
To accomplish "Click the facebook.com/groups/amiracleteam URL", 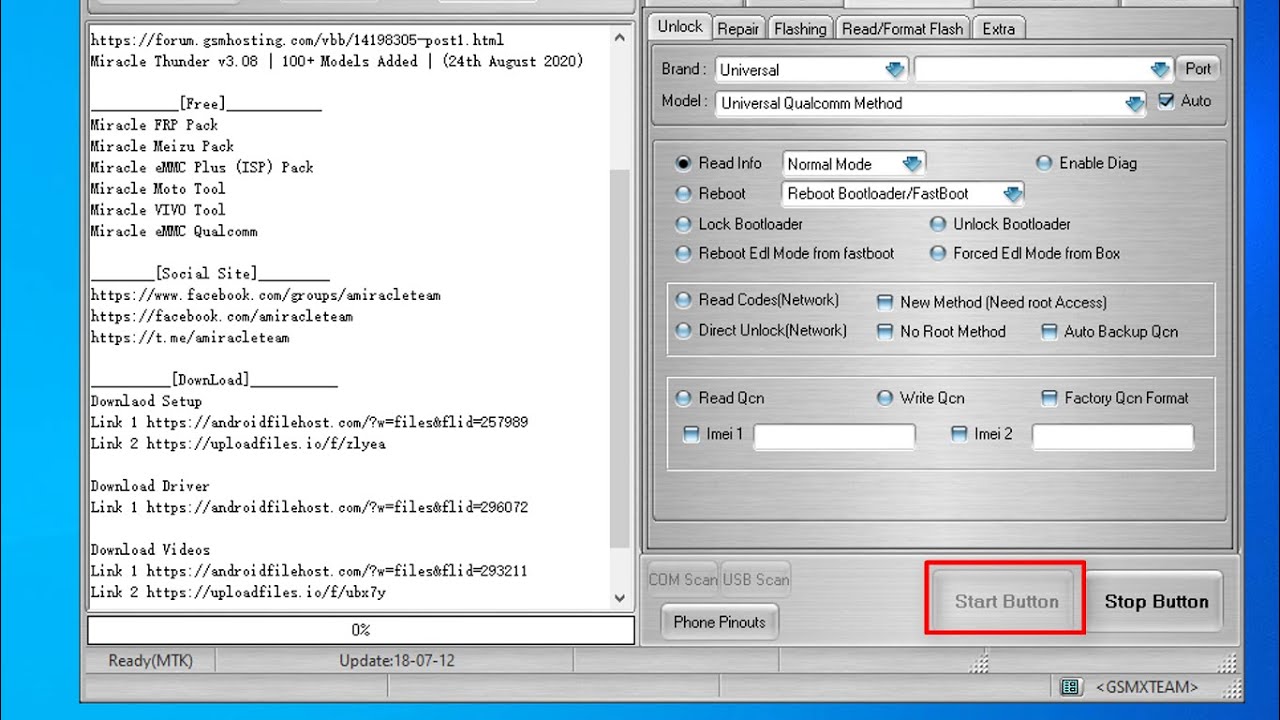I will 265,295.
